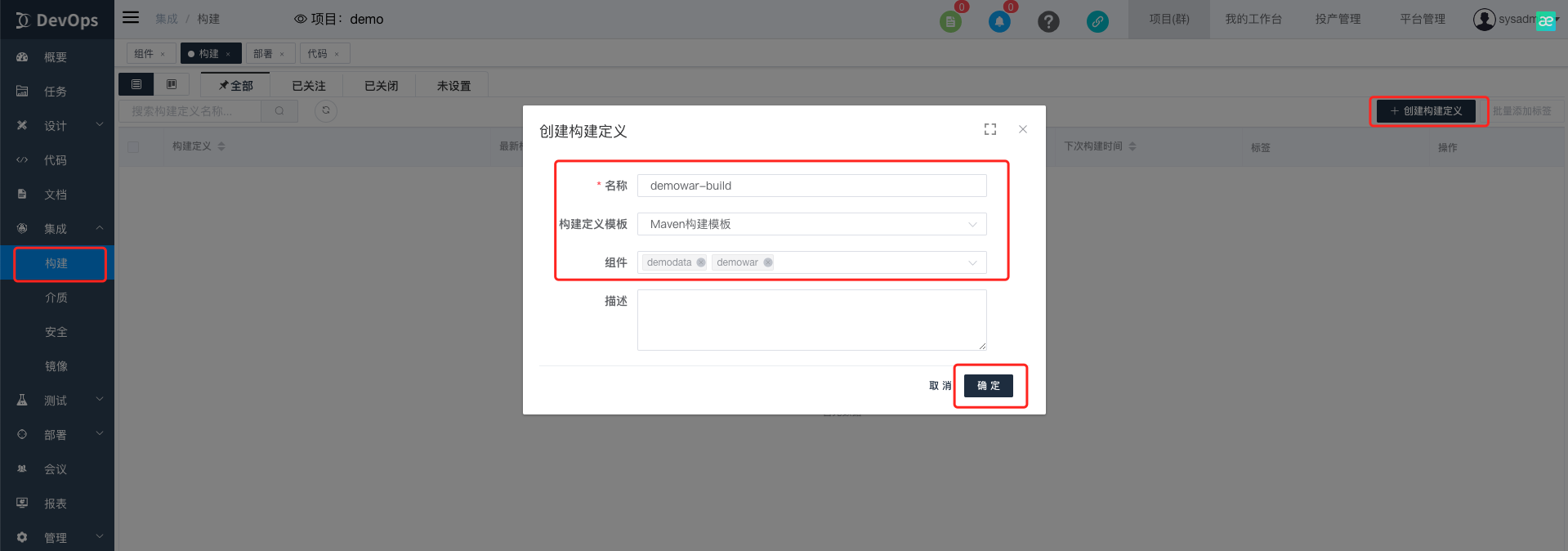Open 介质 in the sidebar
Screen dimensions: 1568x551
point(56,298)
